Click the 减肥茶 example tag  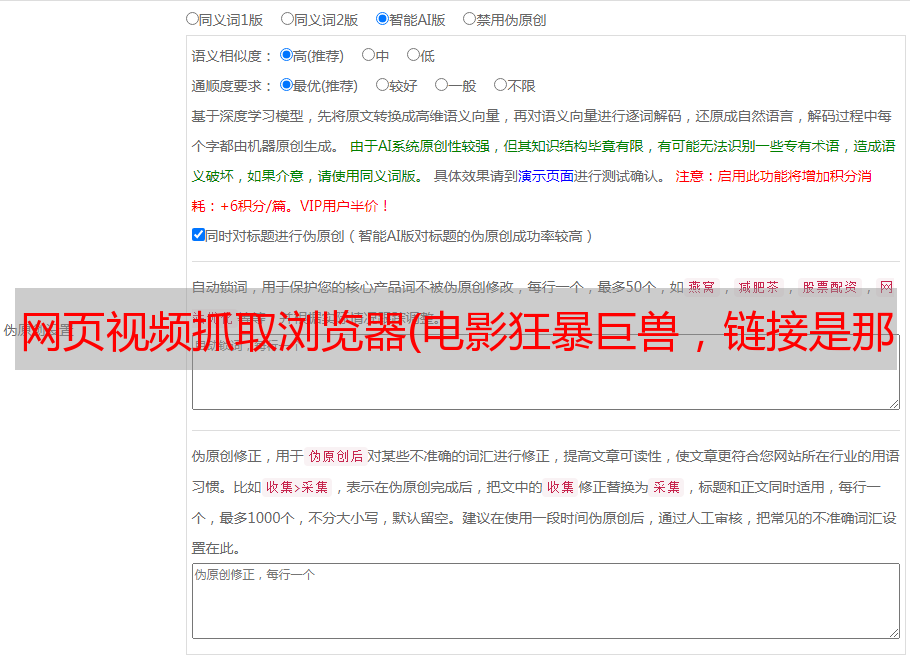click(x=758, y=287)
